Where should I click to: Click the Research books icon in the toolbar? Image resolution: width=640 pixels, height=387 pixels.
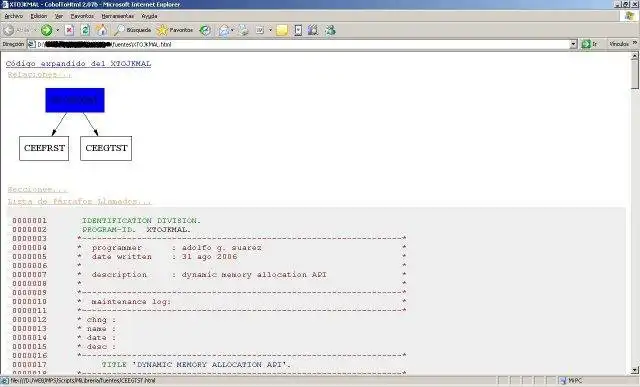[313, 30]
